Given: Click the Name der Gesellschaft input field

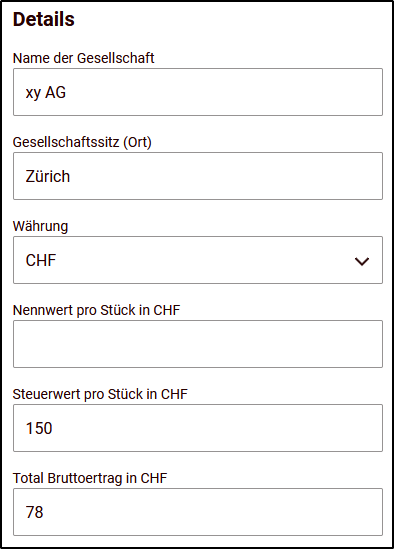Looking at the screenshot, I should [198, 92].
